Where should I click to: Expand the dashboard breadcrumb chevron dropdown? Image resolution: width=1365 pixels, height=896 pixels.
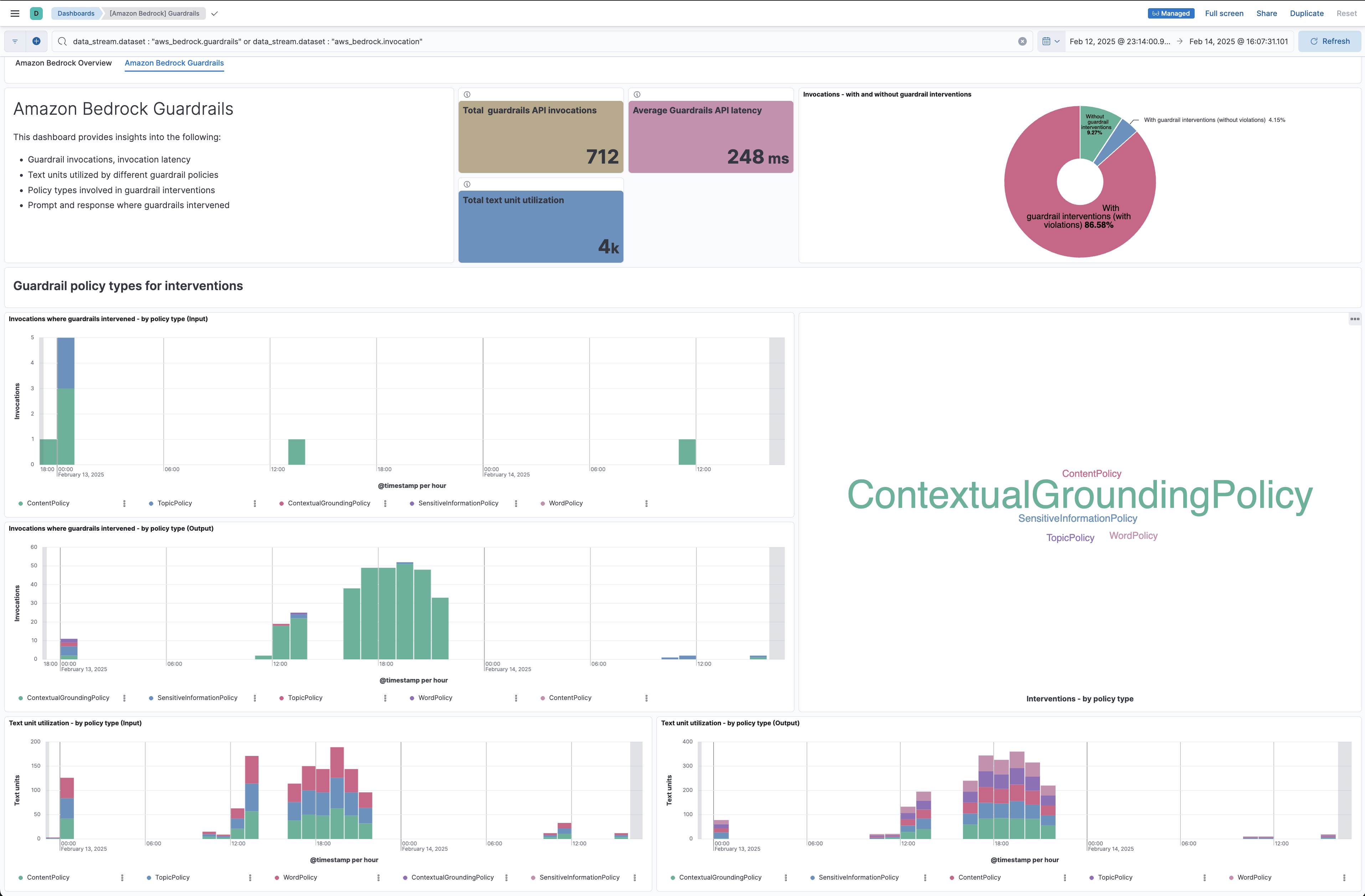[x=215, y=13]
